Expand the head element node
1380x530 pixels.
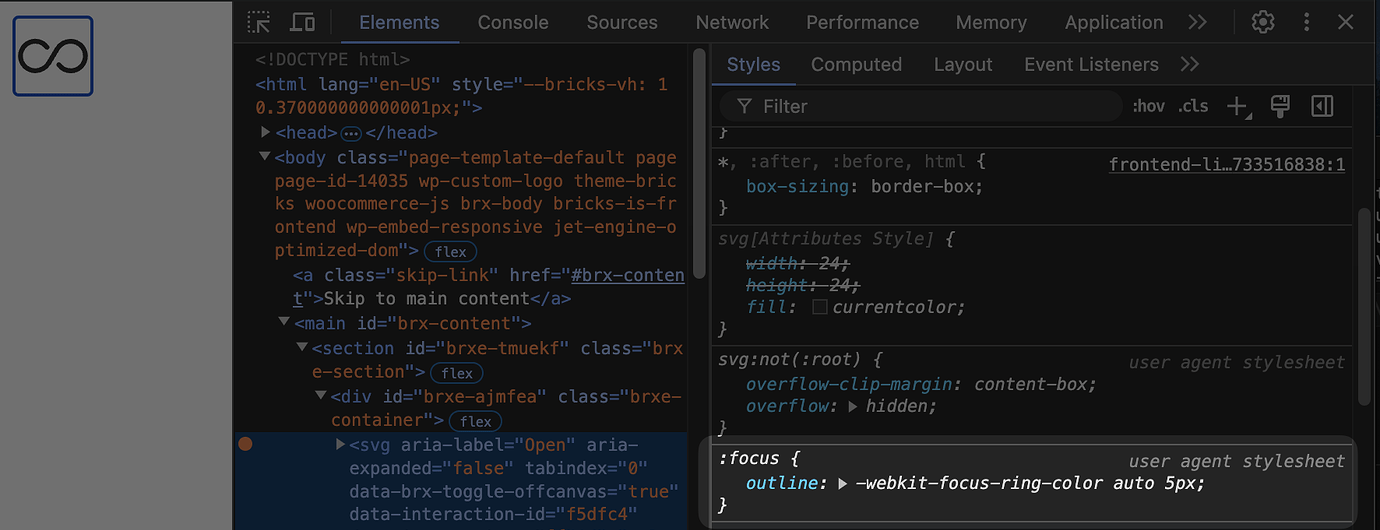[x=266, y=132]
